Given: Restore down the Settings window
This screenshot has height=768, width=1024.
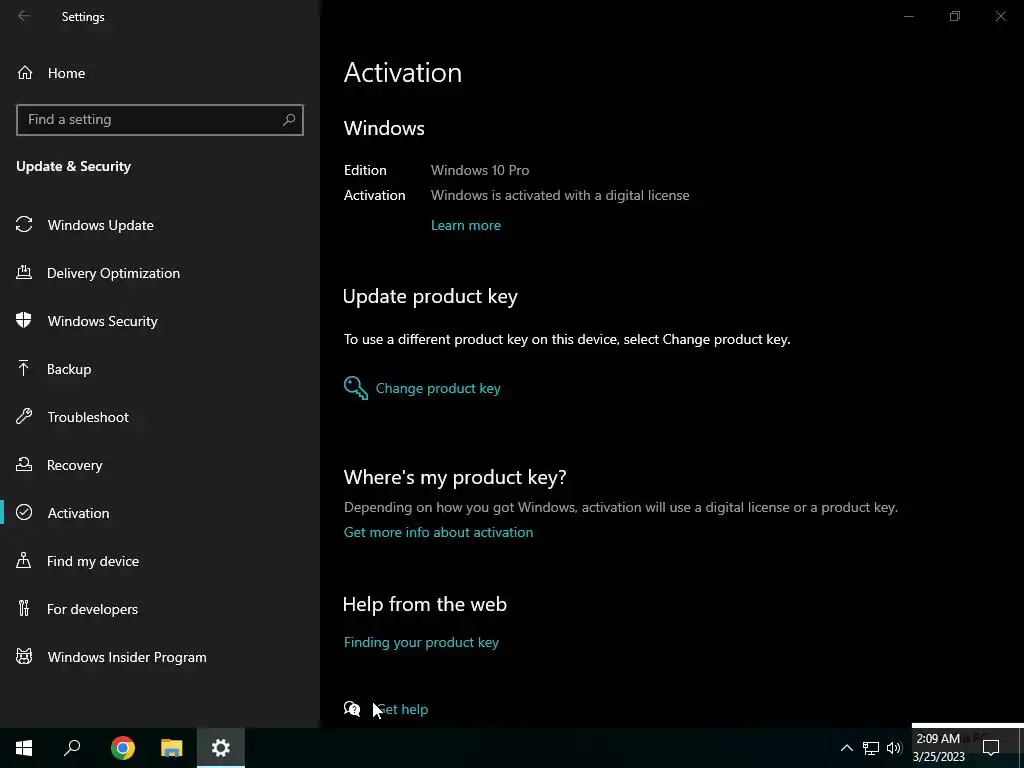Looking at the screenshot, I should point(955,16).
